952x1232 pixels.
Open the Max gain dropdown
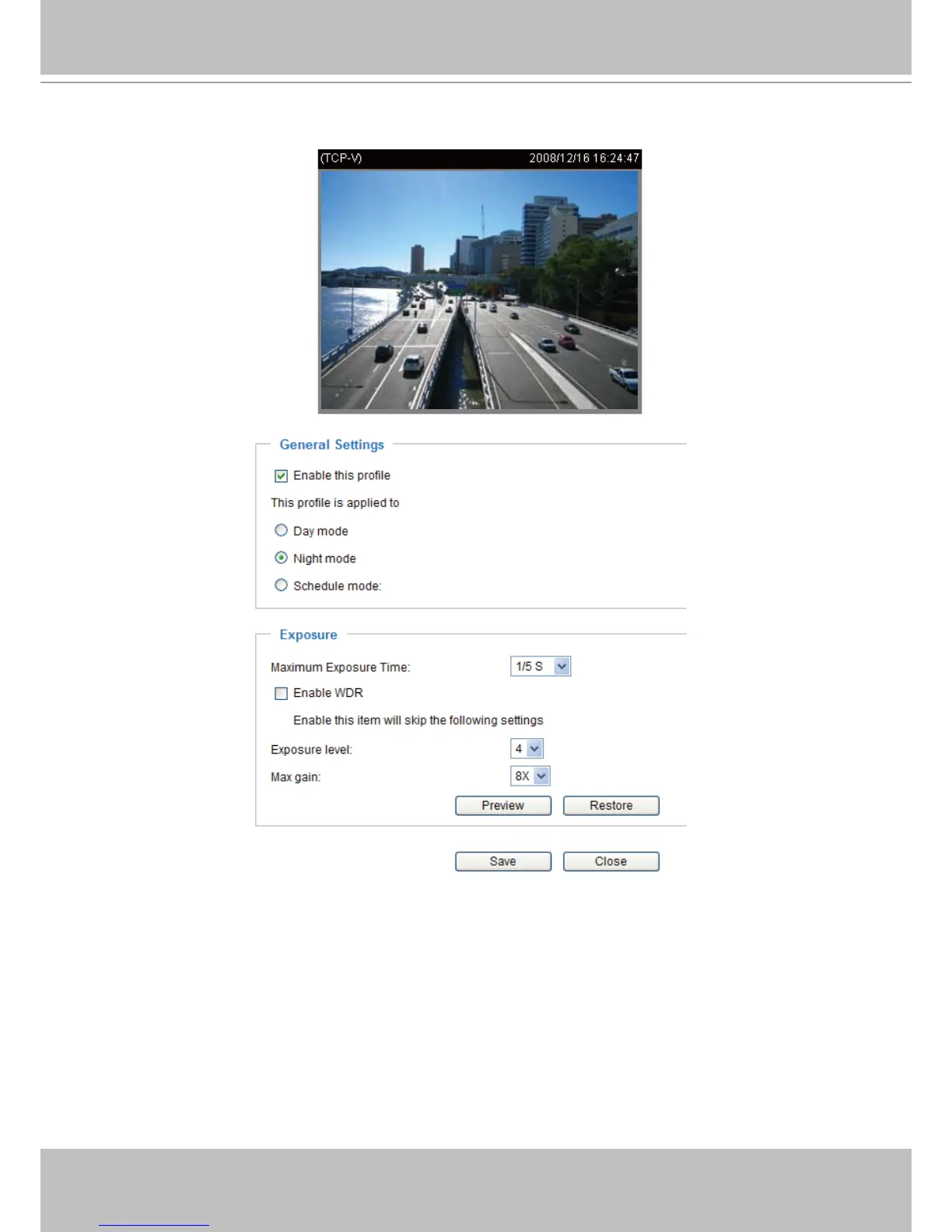pos(530,776)
